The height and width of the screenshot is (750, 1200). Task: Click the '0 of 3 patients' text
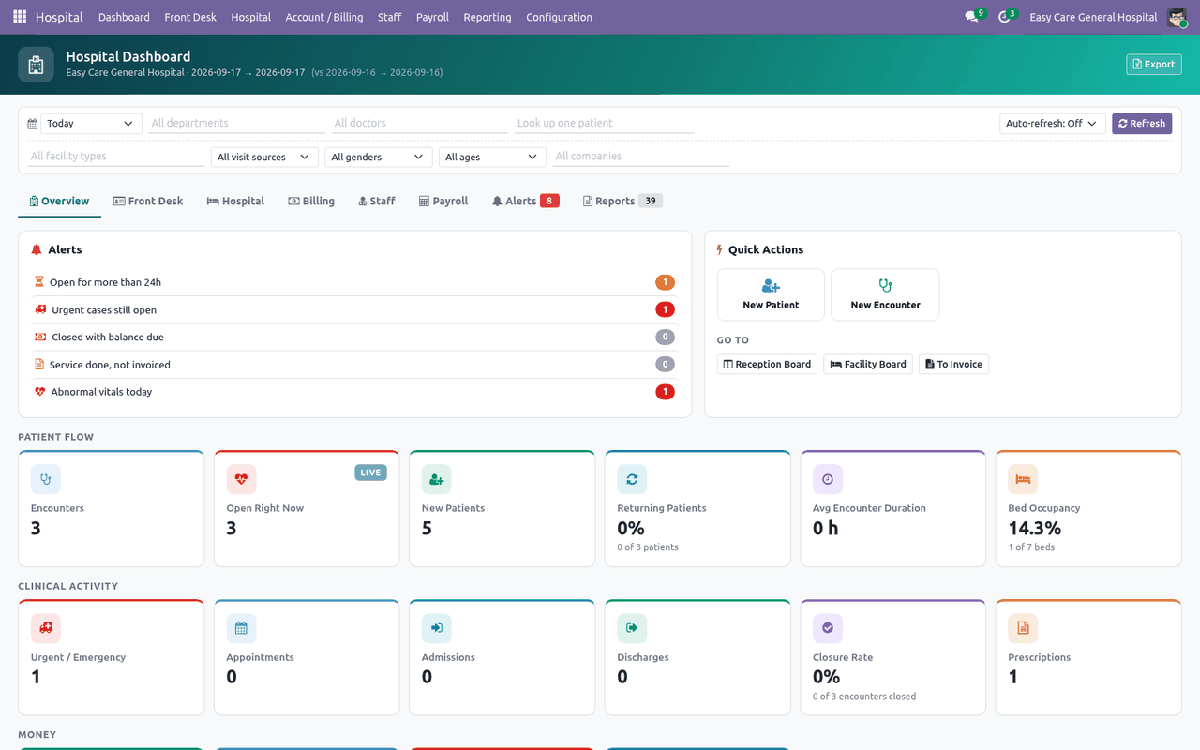pos(648,547)
